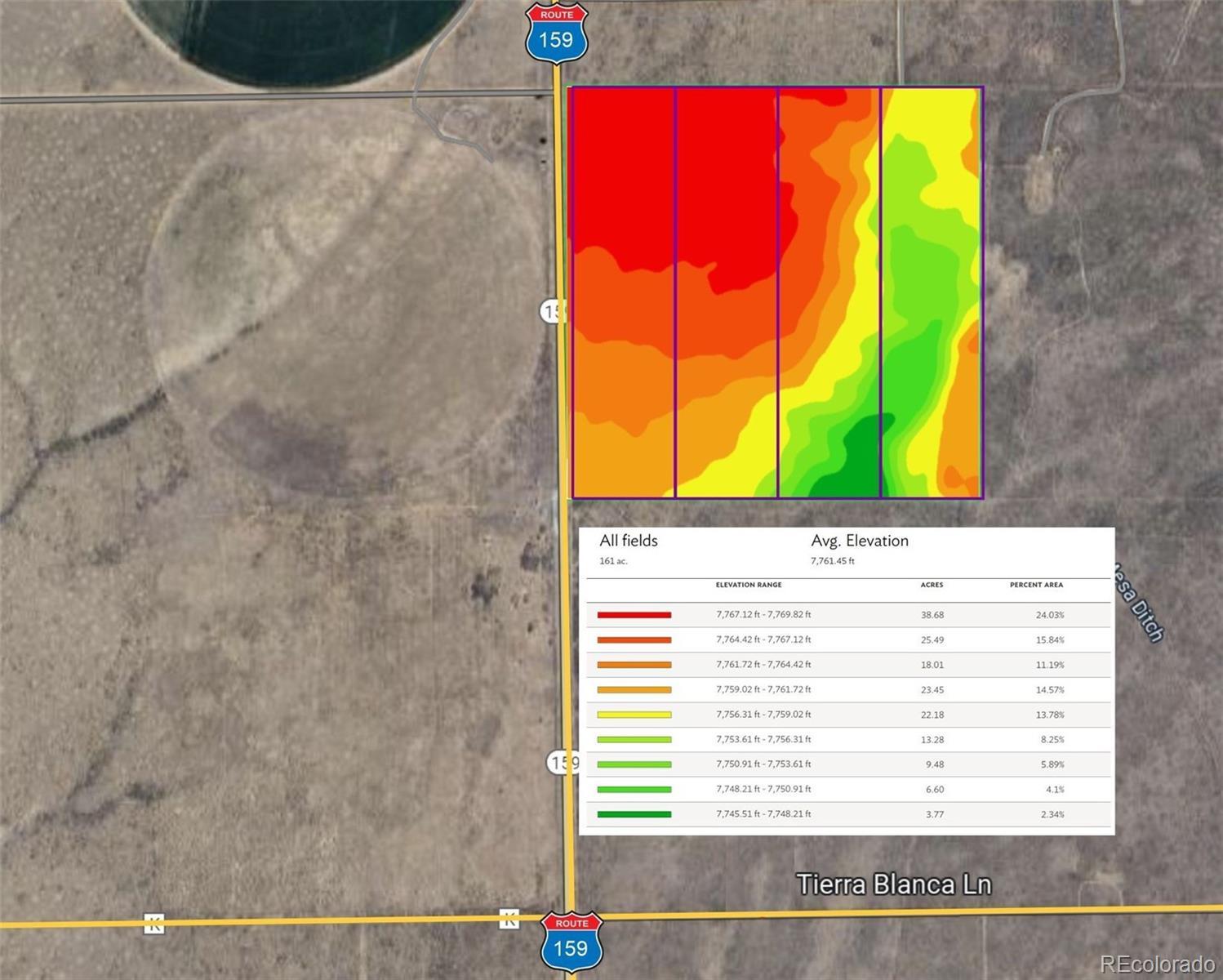The height and width of the screenshot is (980, 1223).
Task: Click the Mesa Ditch map label
Action: (1137, 603)
